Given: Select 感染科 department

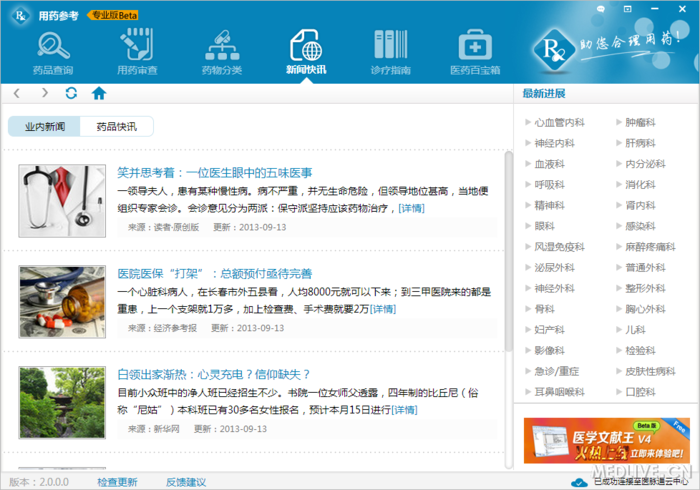Looking at the screenshot, I should 636,226.
